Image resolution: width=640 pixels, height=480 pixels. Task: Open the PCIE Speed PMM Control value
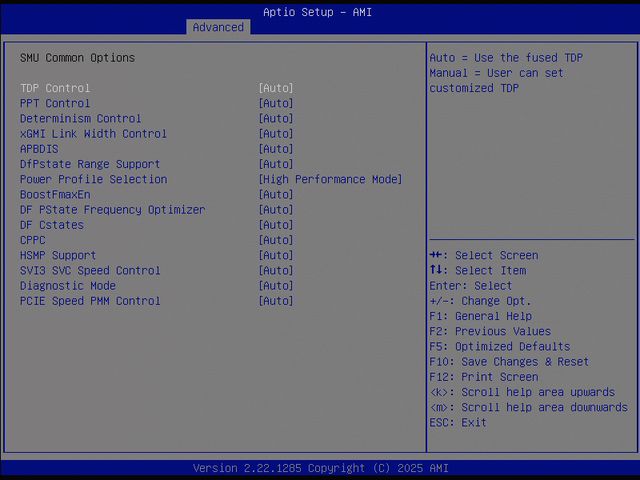coord(276,301)
